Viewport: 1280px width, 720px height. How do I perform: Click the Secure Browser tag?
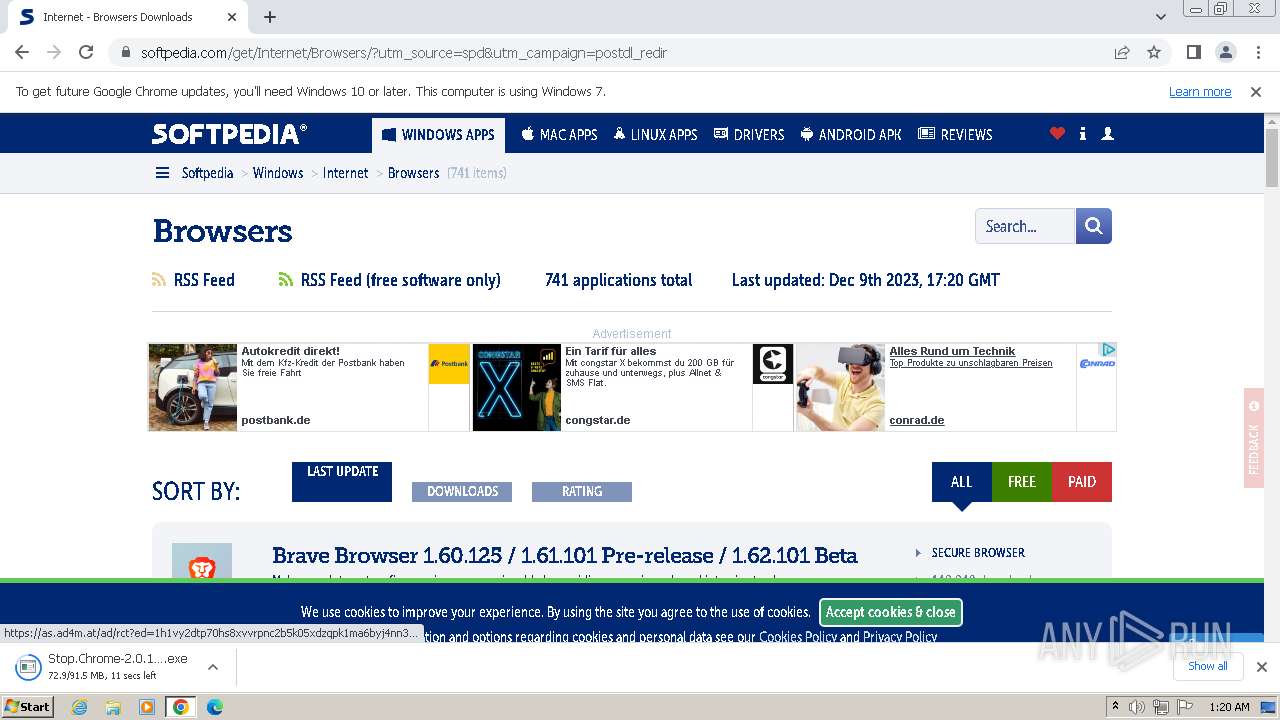click(x=978, y=552)
